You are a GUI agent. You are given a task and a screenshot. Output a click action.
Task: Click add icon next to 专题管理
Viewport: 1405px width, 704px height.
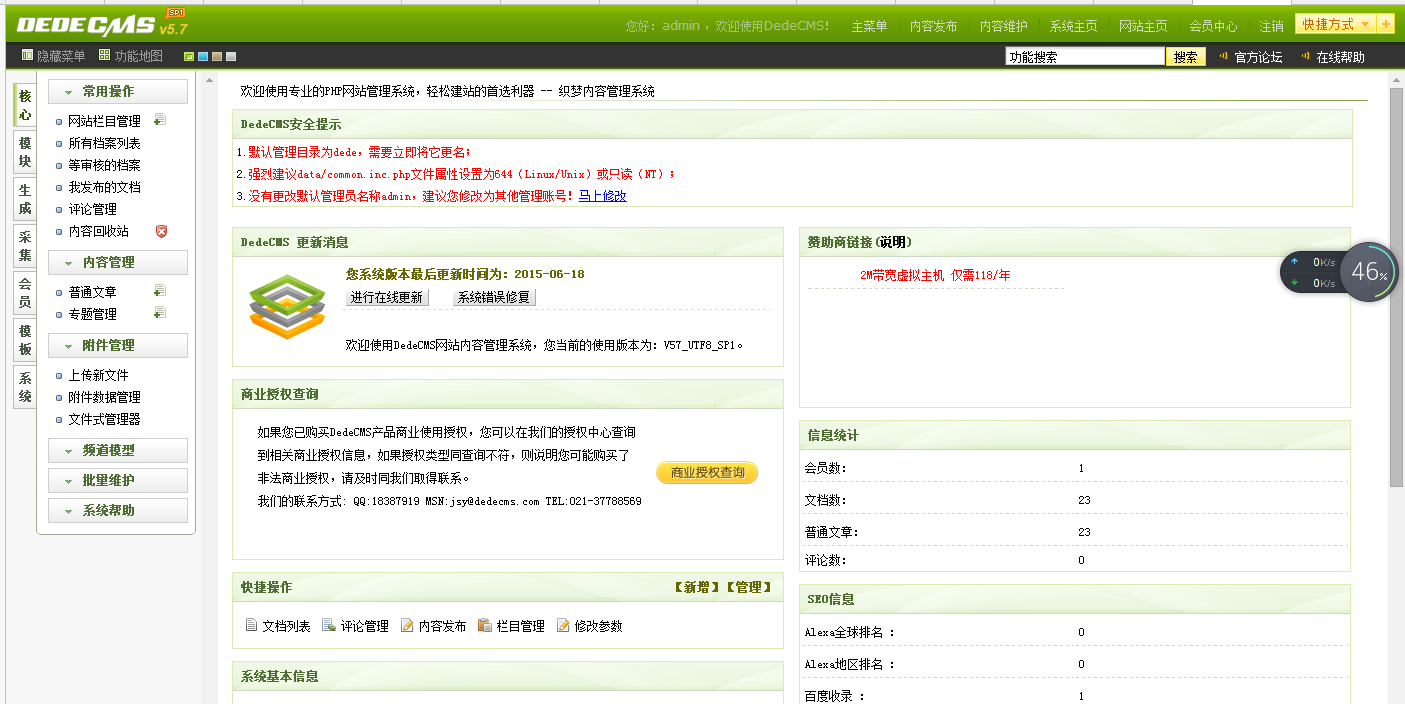pos(160,313)
